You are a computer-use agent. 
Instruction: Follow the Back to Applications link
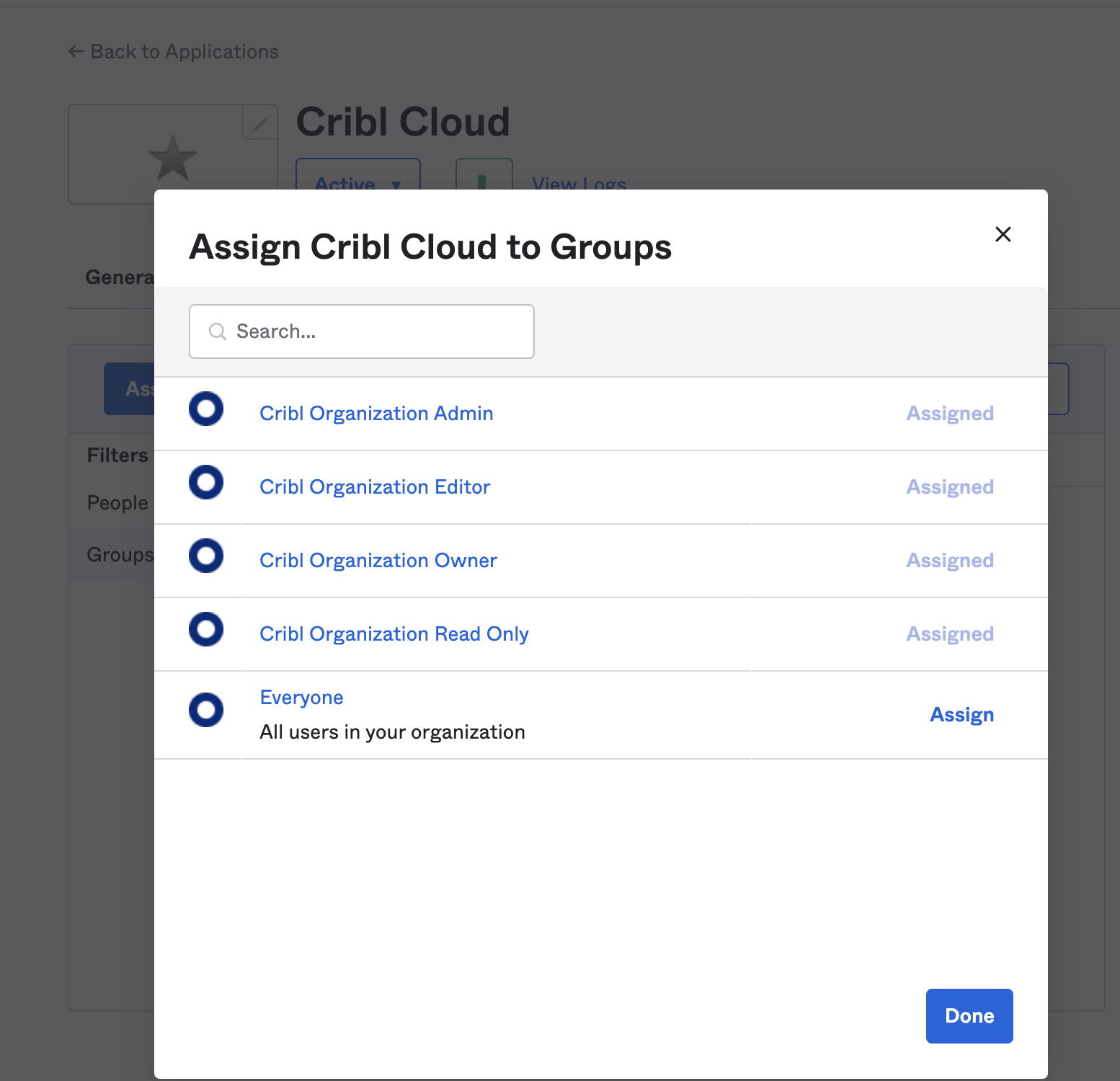(173, 51)
